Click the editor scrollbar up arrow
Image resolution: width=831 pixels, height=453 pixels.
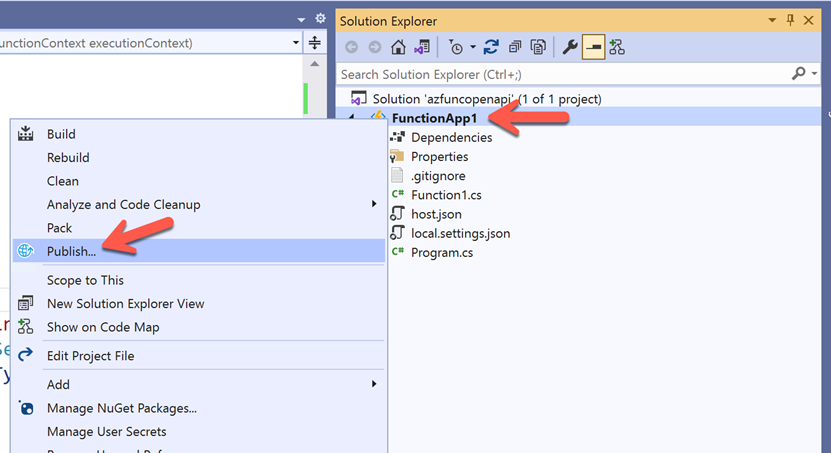click(315, 64)
